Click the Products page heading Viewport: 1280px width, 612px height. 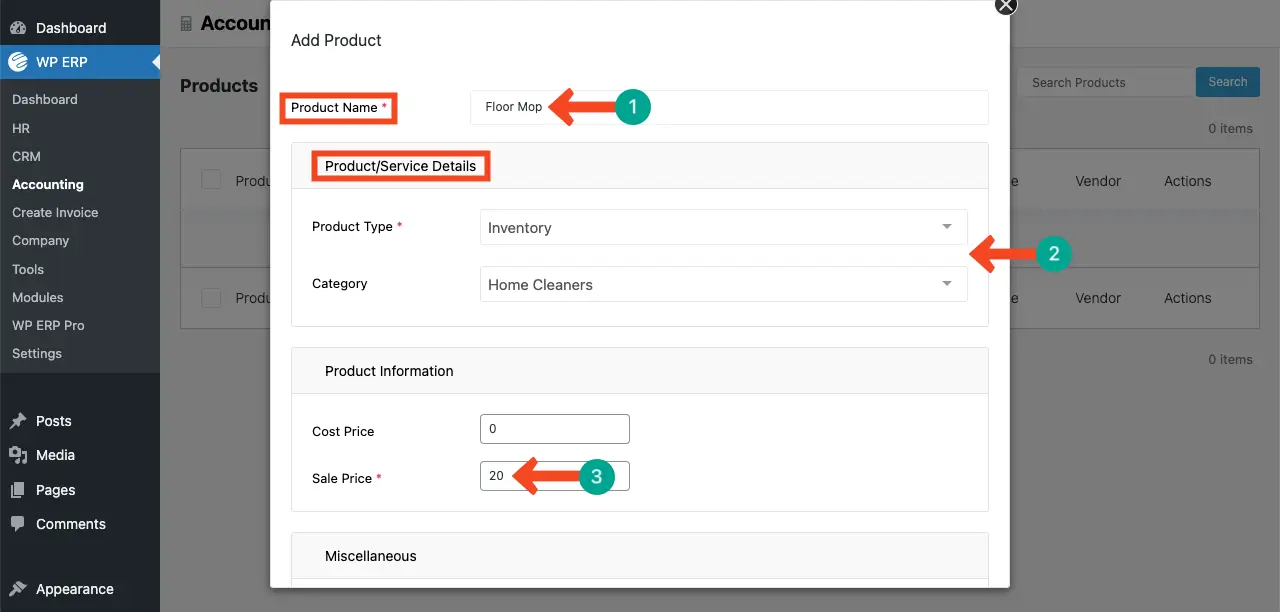coord(219,86)
